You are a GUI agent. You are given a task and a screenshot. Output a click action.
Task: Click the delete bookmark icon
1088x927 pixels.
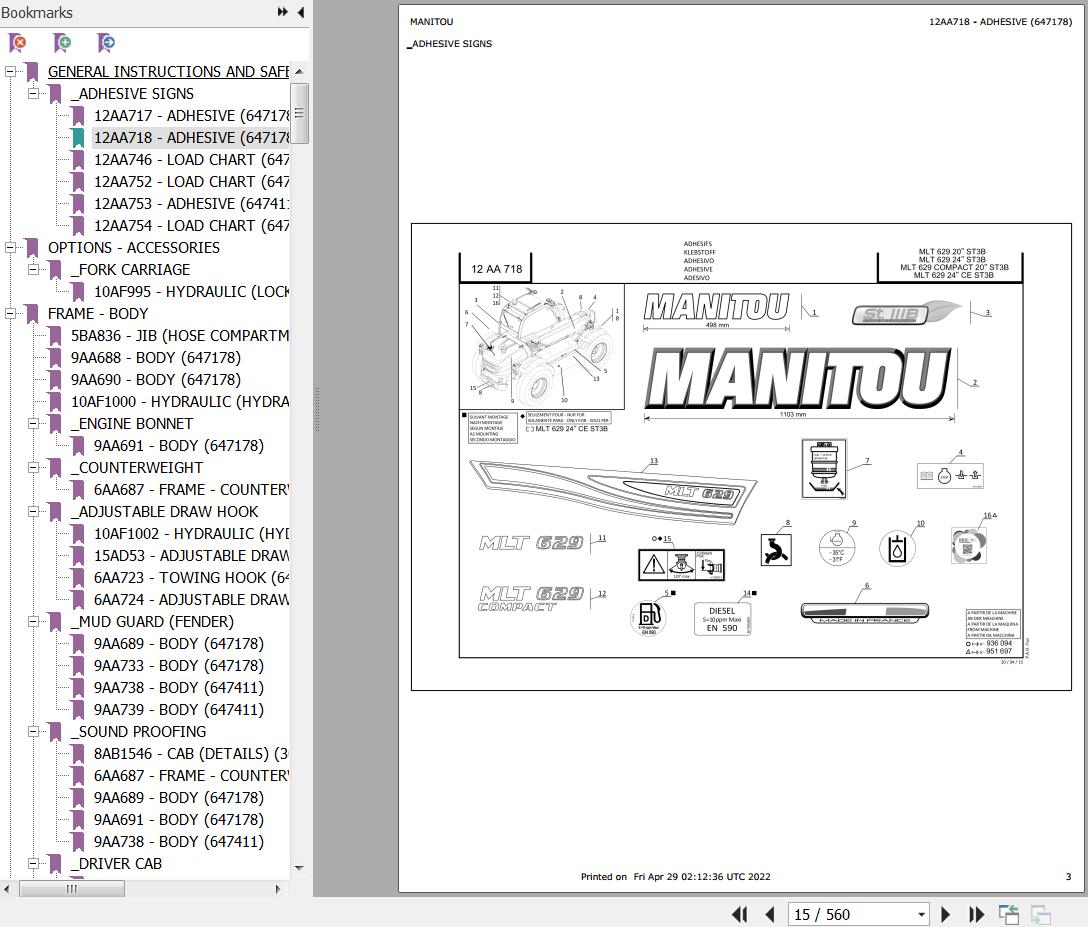click(17, 43)
